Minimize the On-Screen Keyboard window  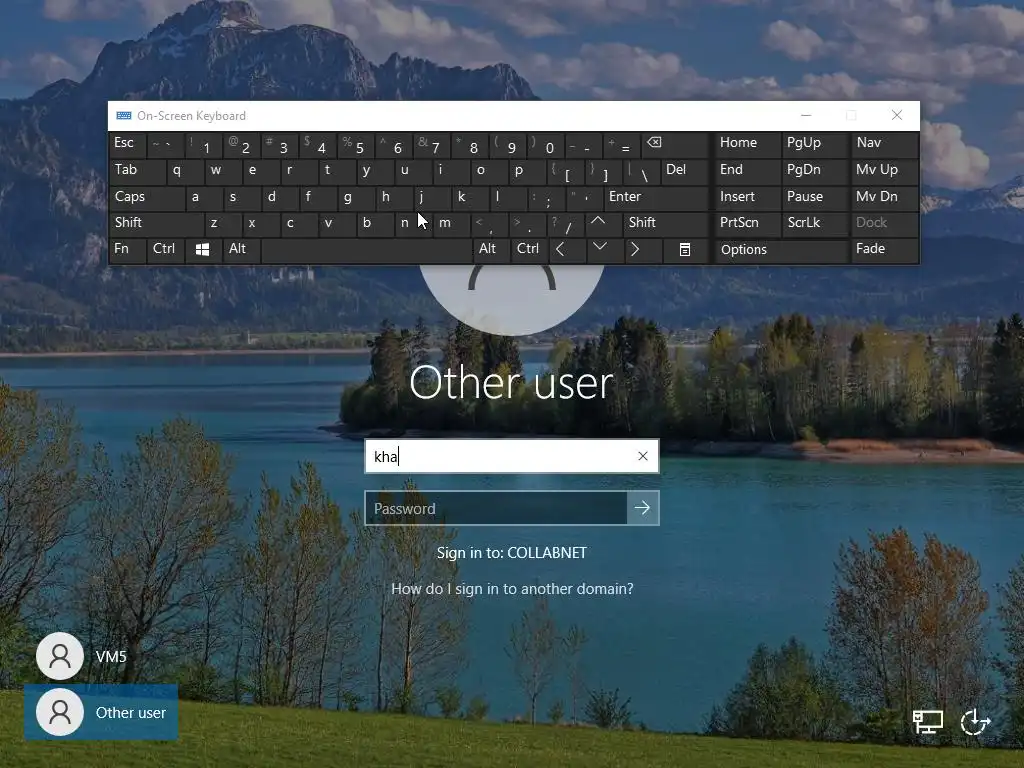point(807,116)
